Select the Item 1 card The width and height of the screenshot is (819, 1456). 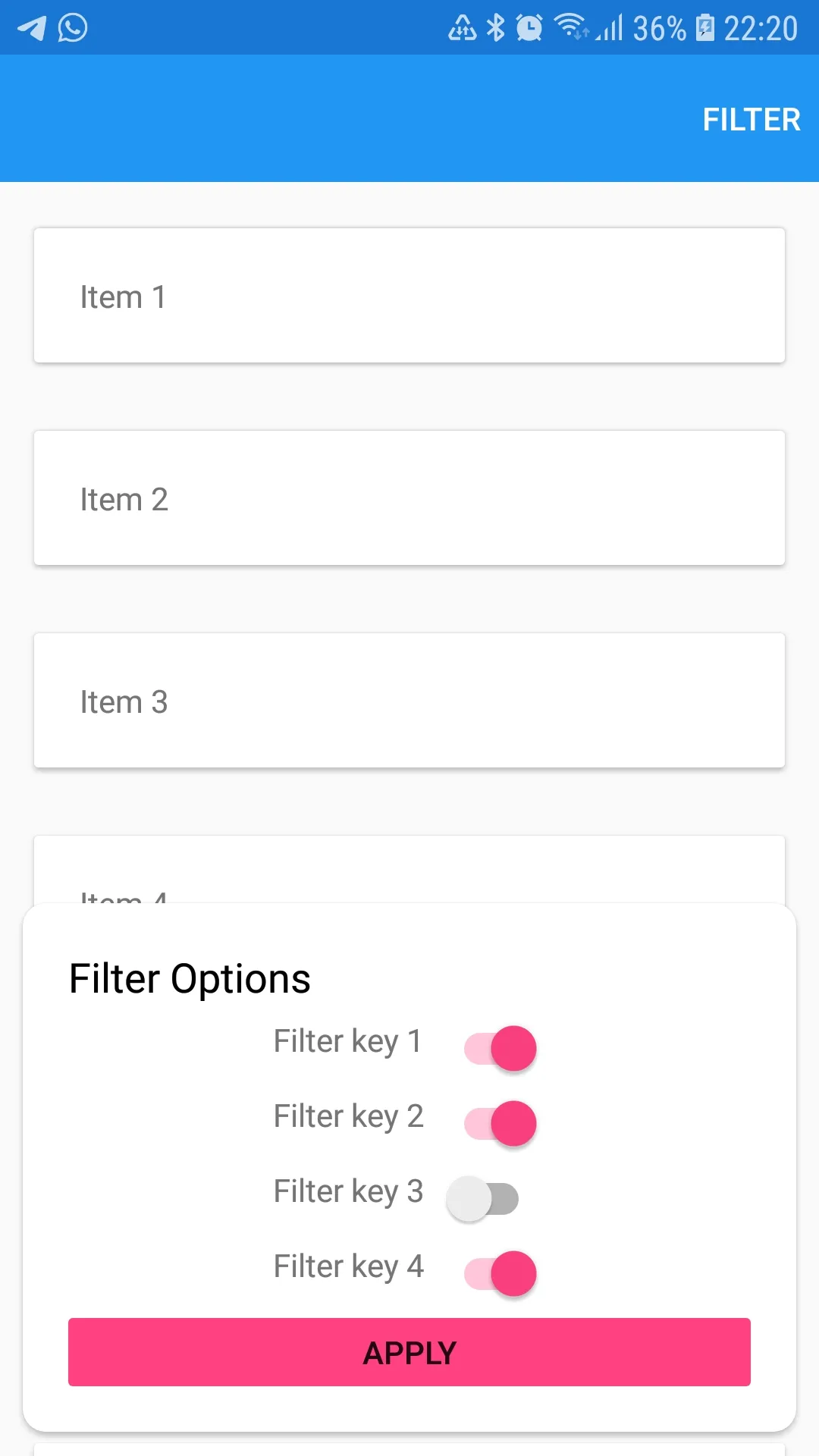coord(409,296)
